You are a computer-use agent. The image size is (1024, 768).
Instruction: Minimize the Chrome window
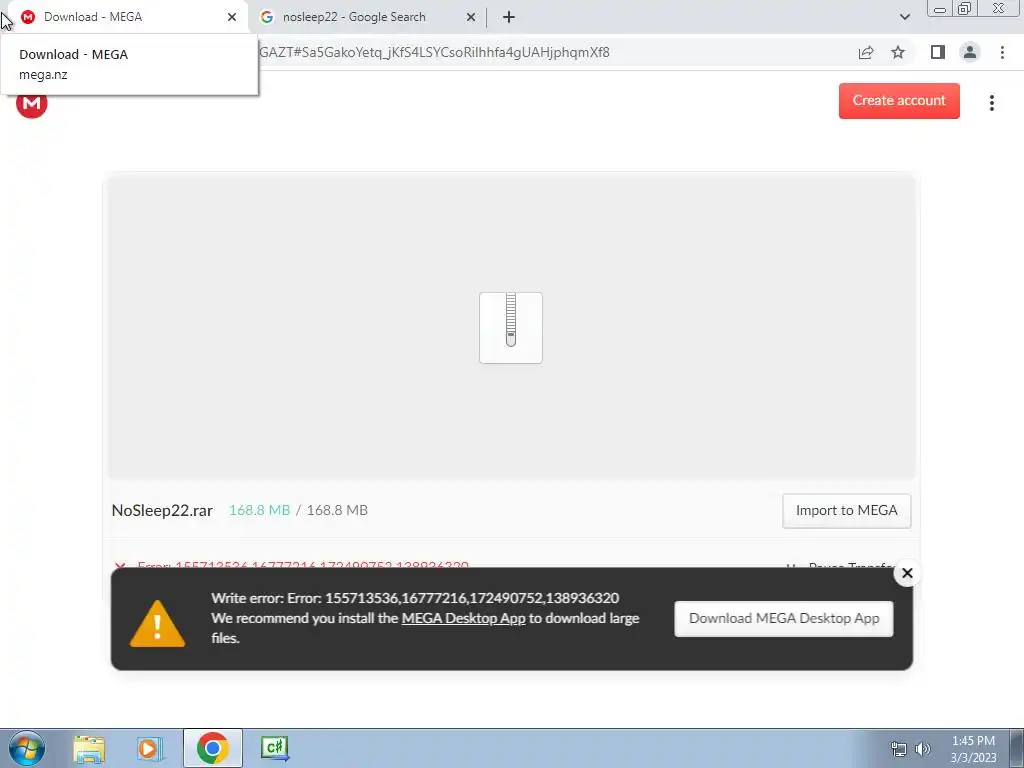(940, 9)
